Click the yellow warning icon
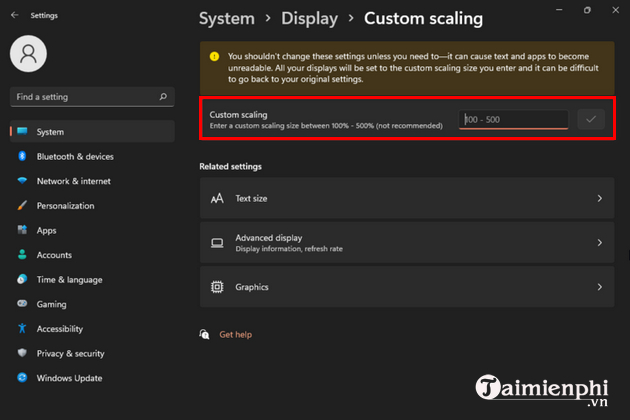This screenshot has width=630, height=420. point(215,56)
